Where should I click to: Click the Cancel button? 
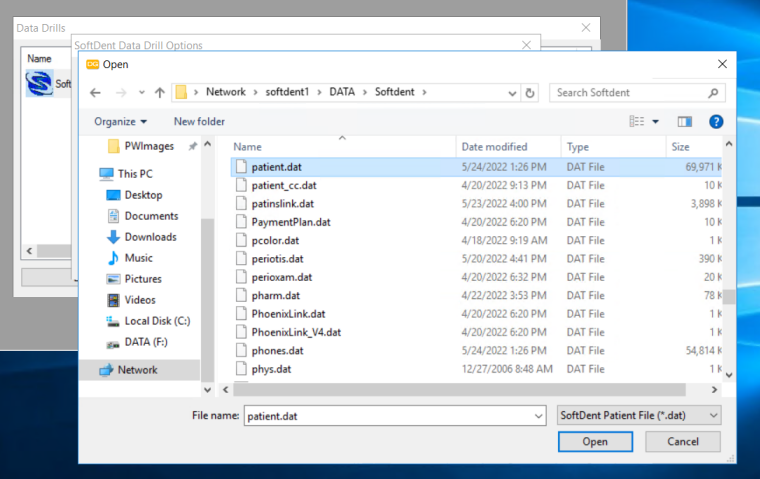[682, 442]
